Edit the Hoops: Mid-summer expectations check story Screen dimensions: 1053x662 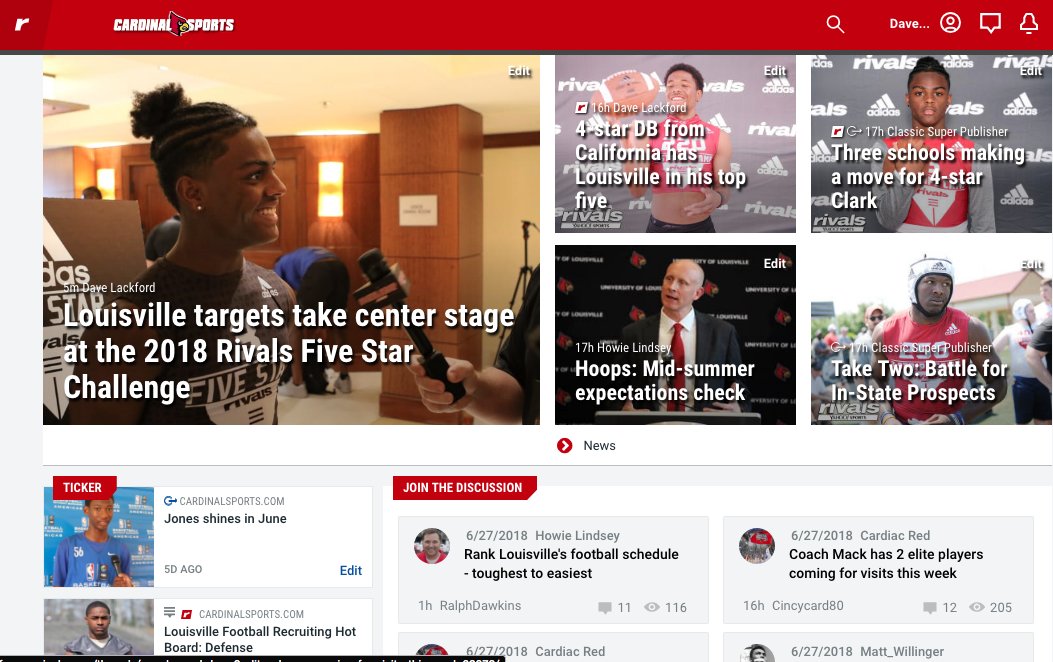pos(774,264)
